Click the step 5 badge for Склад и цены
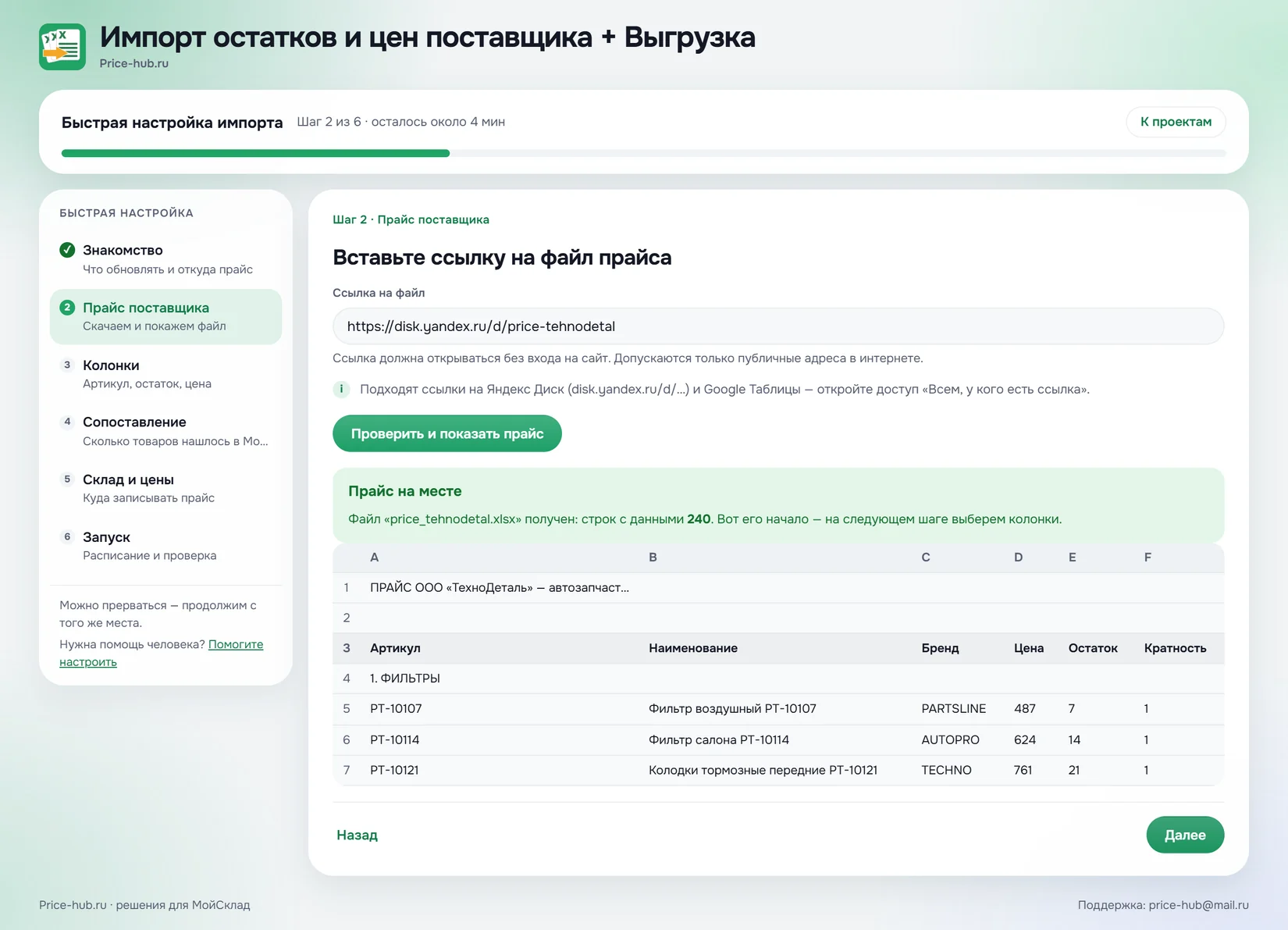 [x=67, y=479]
